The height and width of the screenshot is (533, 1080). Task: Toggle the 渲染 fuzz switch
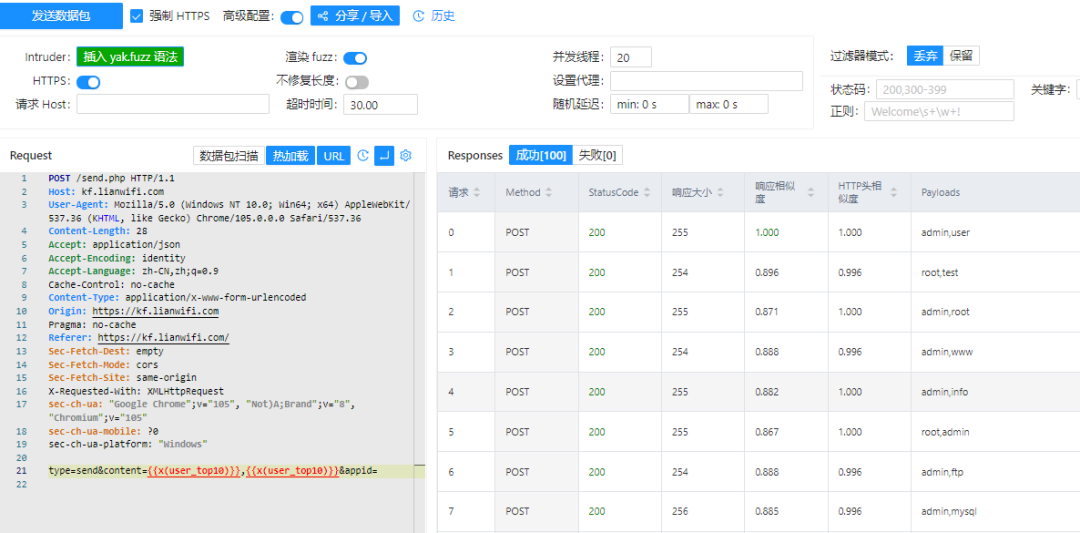pos(355,58)
